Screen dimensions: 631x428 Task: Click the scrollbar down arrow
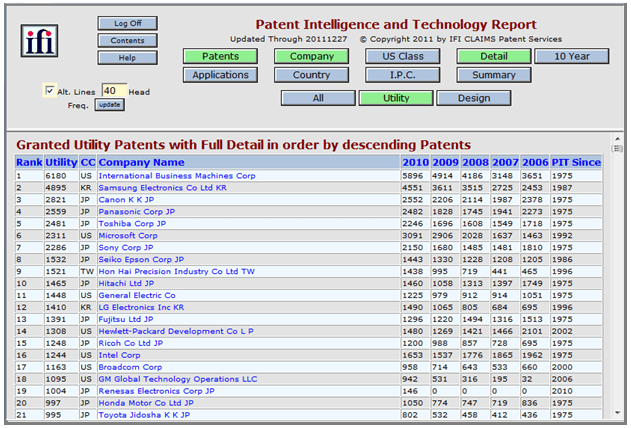[x=617, y=413]
